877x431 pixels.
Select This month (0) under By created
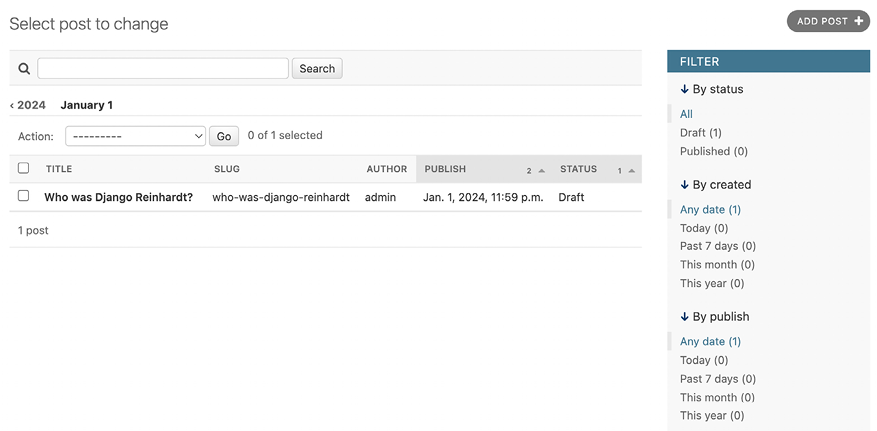click(x=718, y=264)
